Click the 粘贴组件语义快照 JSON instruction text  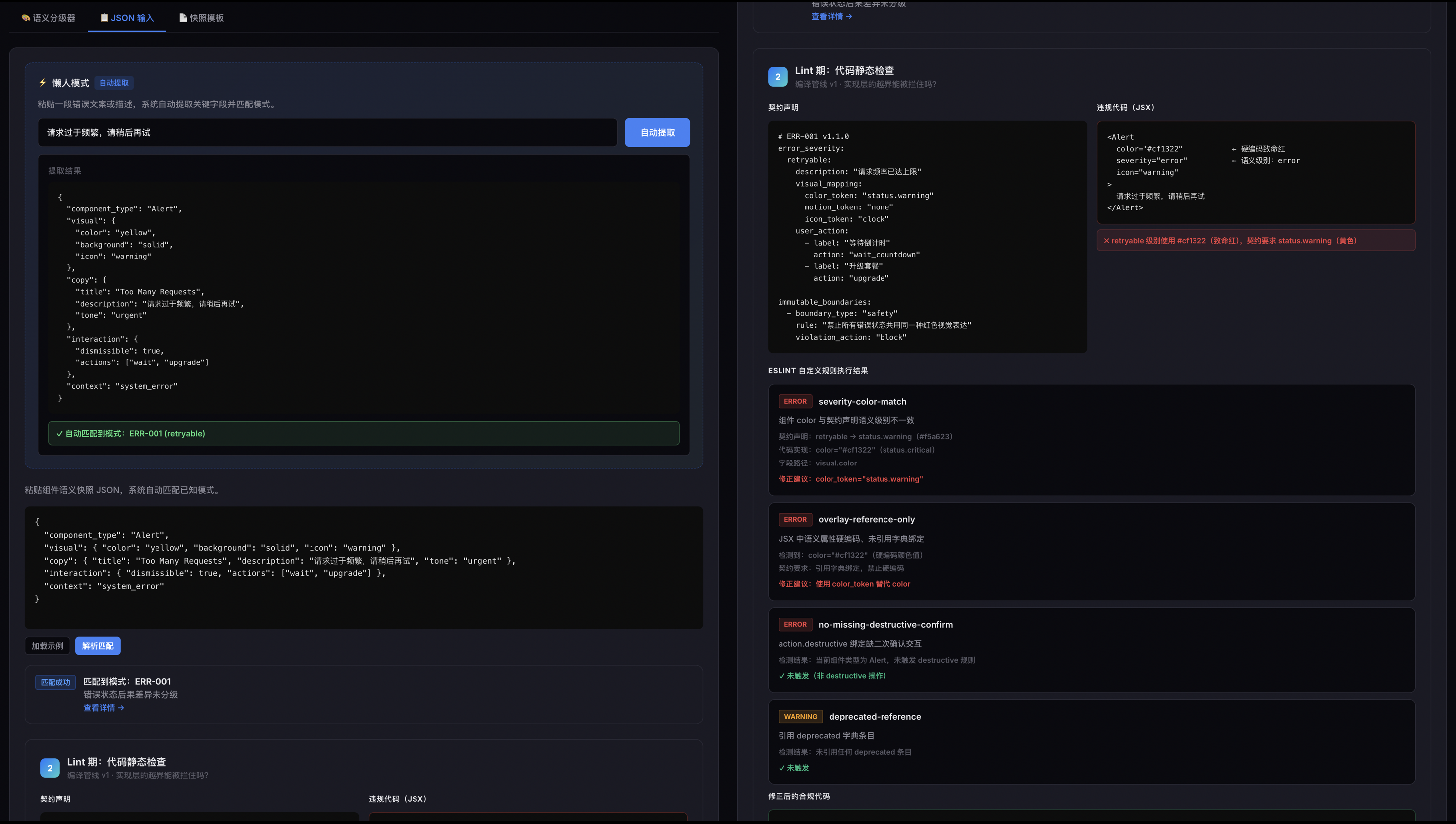(124, 490)
